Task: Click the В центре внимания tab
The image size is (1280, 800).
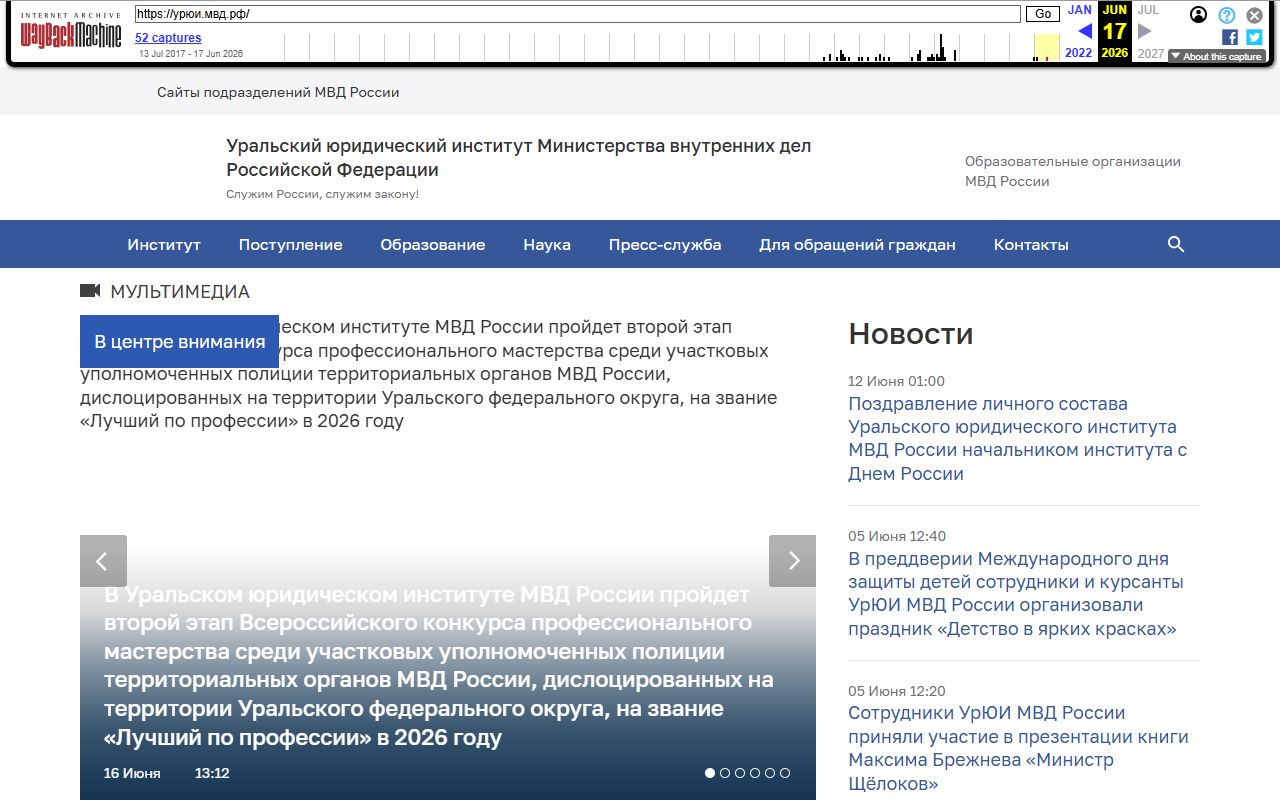Action: 179,341
